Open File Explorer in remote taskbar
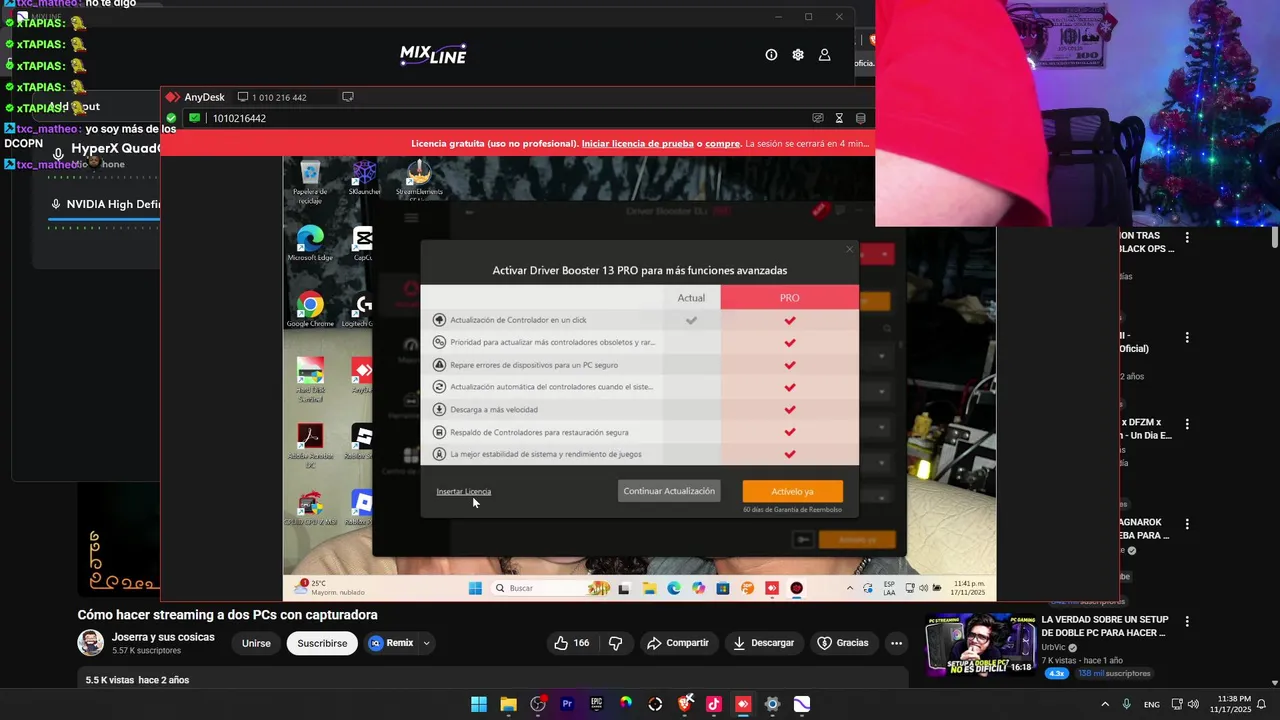The height and width of the screenshot is (720, 1280). pos(649,588)
